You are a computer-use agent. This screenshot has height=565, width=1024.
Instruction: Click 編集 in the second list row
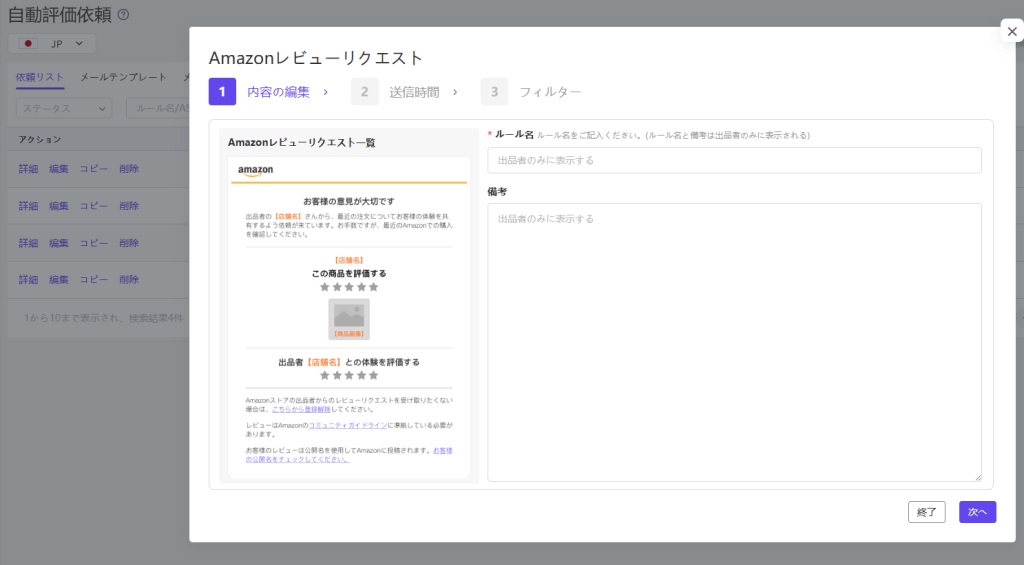59,206
